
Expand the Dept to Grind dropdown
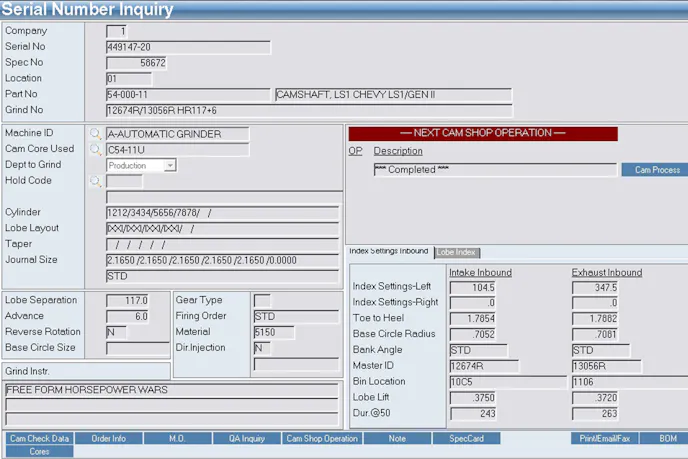click(x=170, y=165)
